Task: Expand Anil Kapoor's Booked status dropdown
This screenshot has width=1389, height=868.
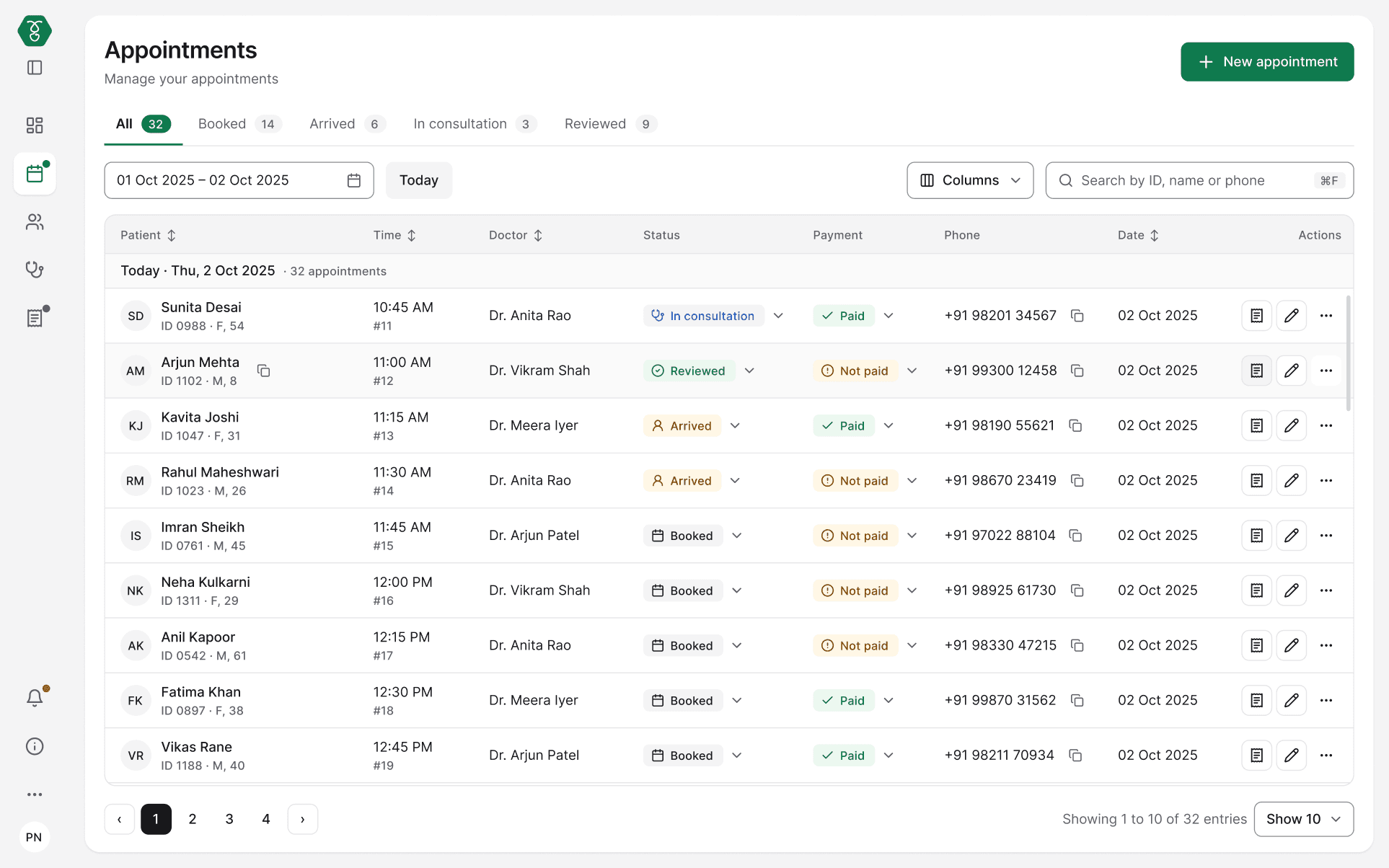Action: pyautogui.click(x=737, y=645)
